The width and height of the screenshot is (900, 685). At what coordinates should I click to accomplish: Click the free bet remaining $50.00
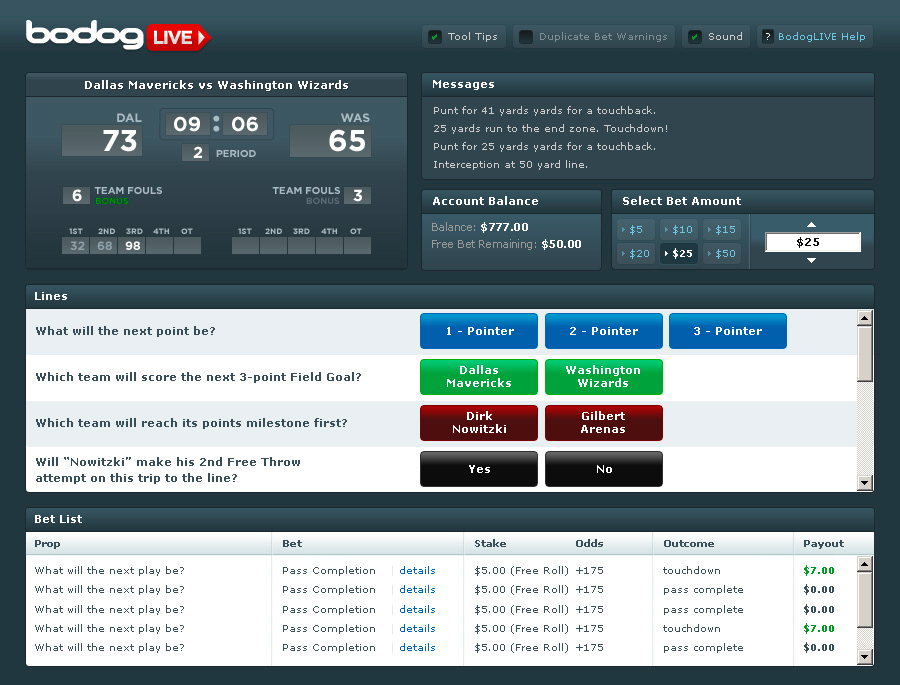pyautogui.click(x=561, y=244)
